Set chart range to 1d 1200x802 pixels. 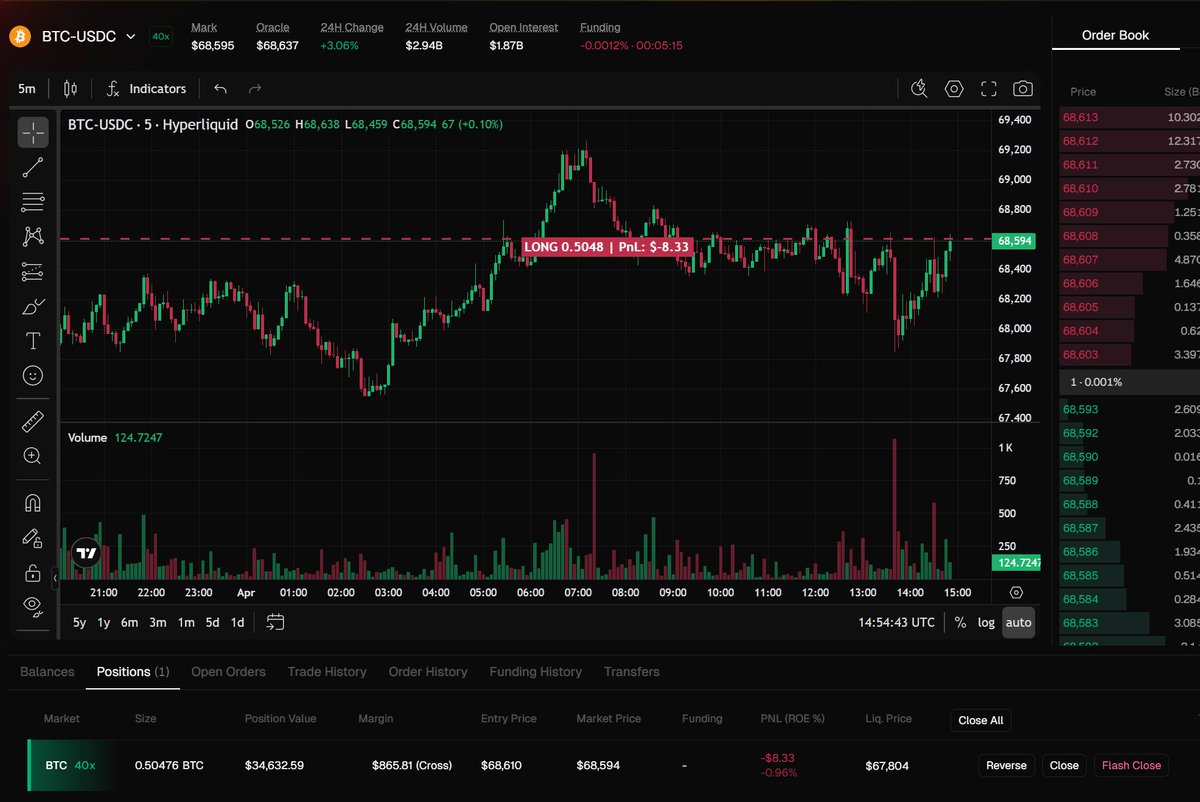pyautogui.click(x=238, y=622)
